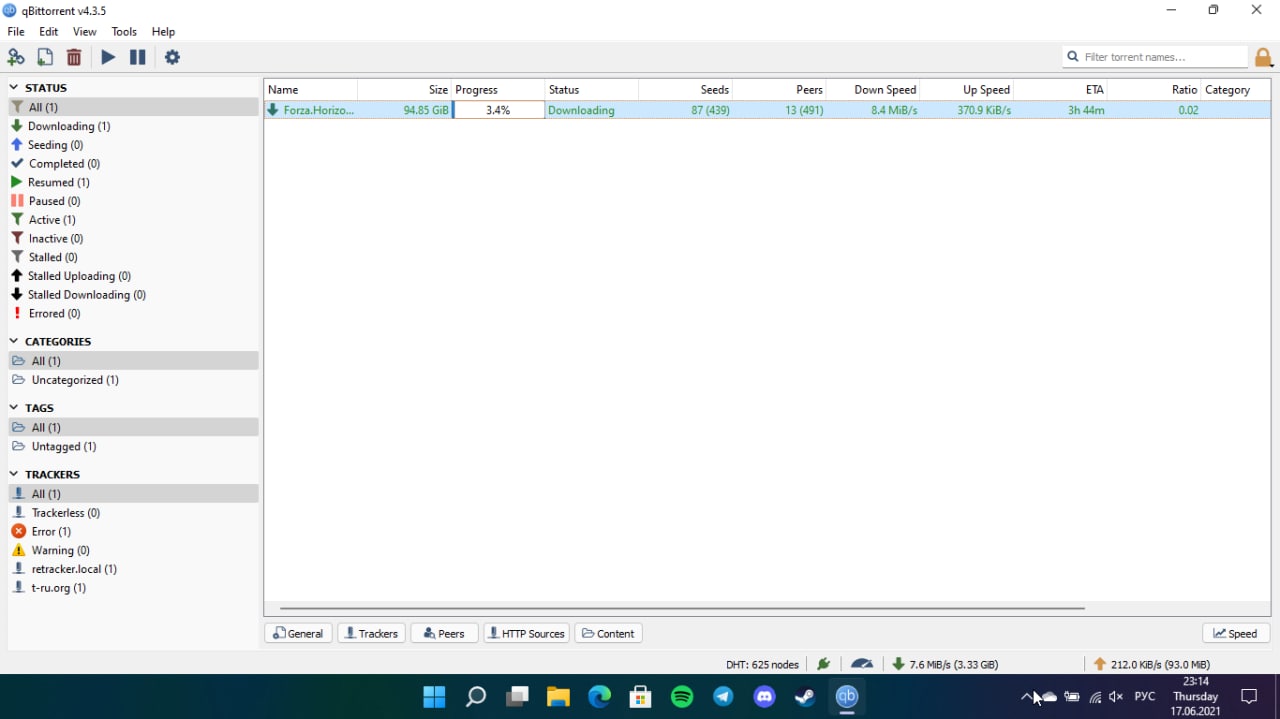
Task: Switch to the General tab
Action: 298,633
